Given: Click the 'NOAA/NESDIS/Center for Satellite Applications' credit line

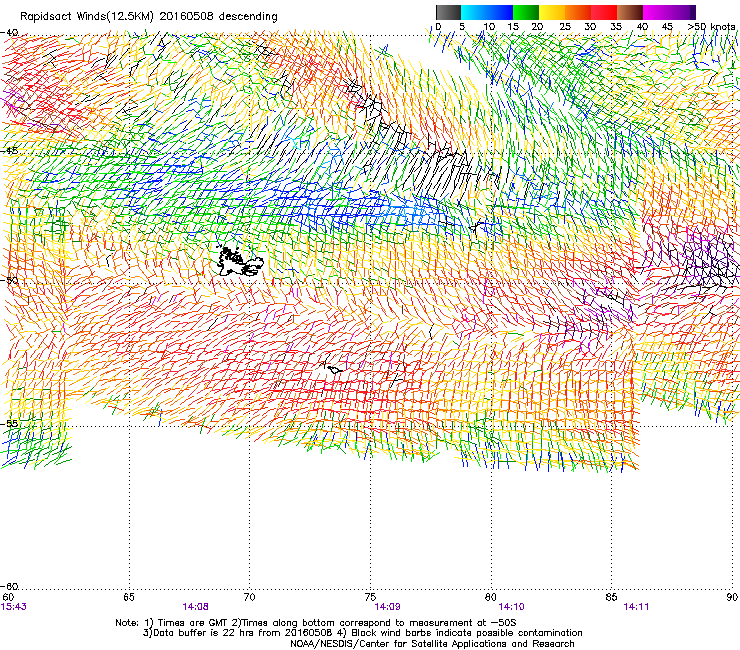Looking at the screenshot, I should (x=432, y=644).
